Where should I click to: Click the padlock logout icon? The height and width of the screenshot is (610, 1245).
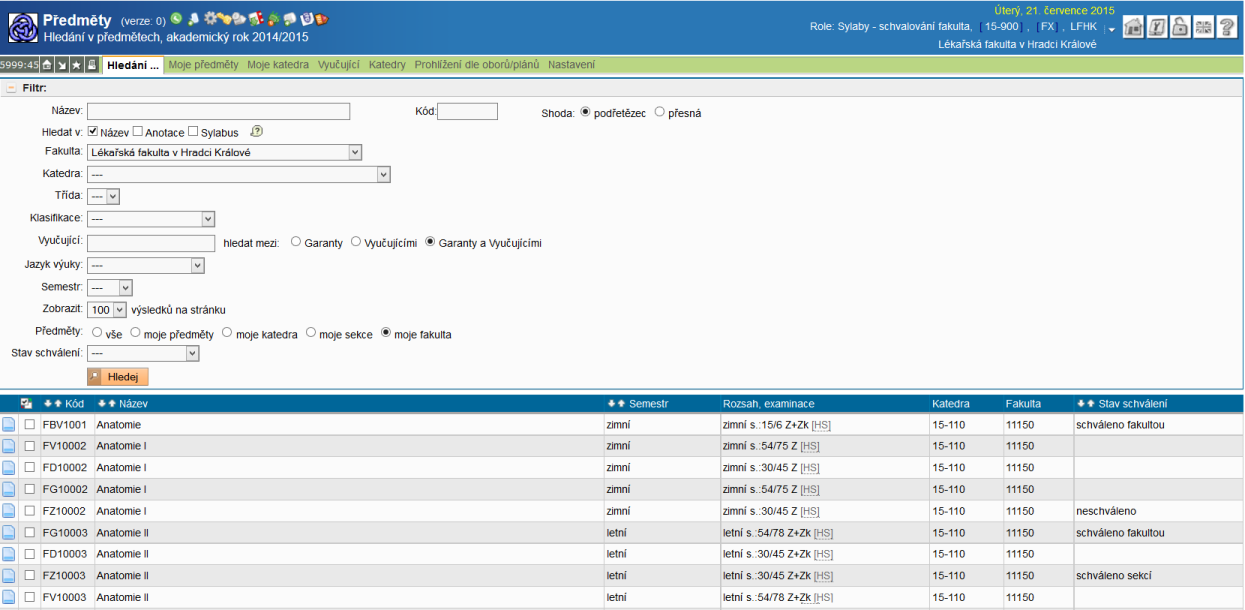[x=1180, y=27]
